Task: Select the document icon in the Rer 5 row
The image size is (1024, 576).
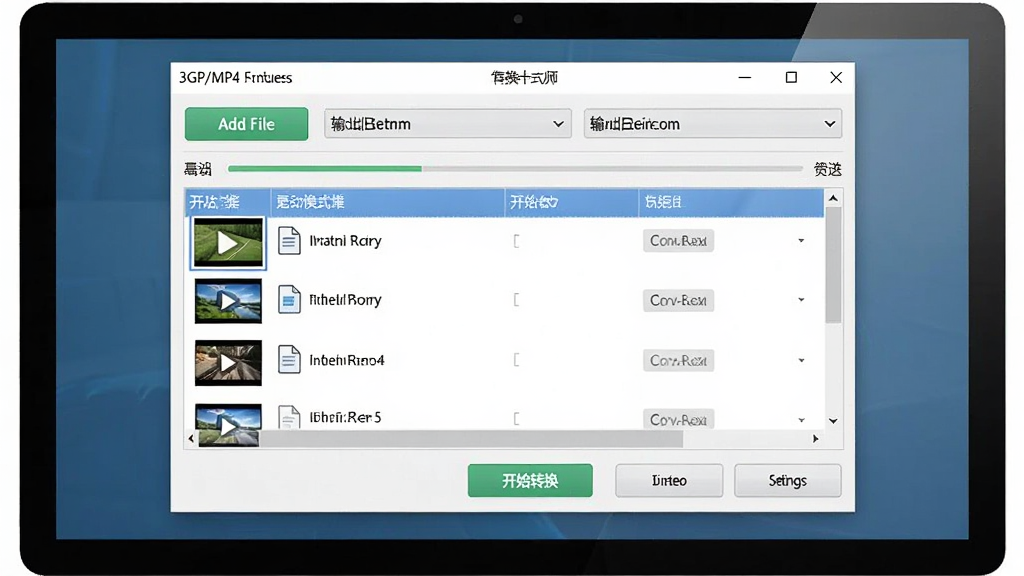Action: point(289,417)
